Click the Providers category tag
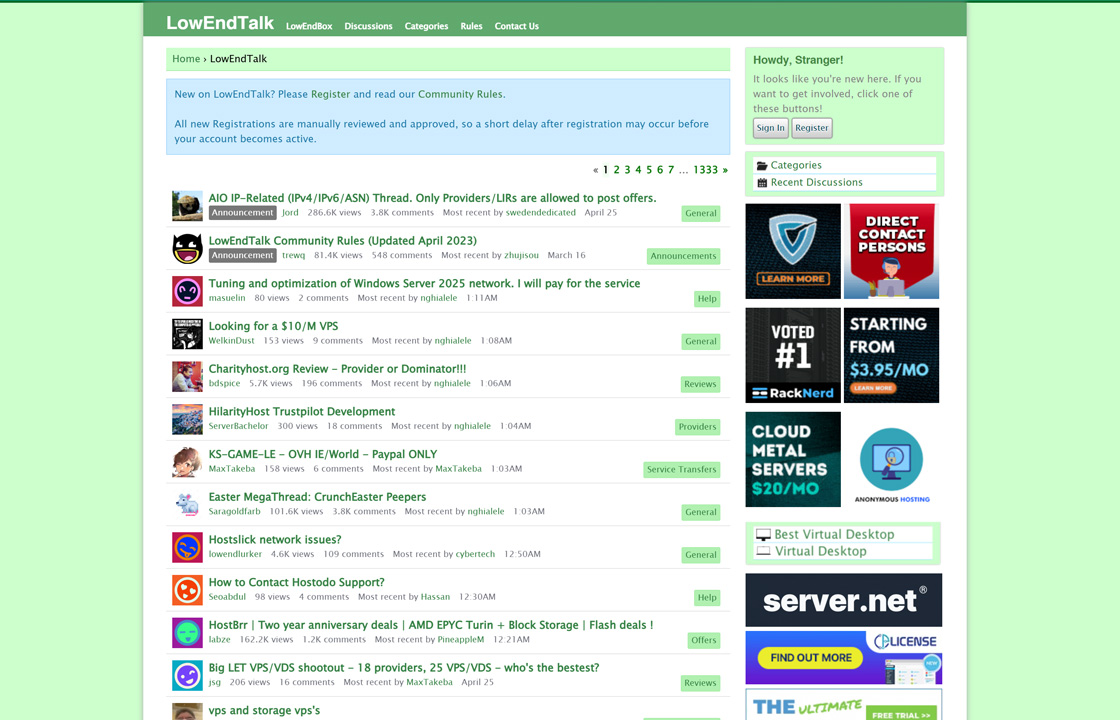The image size is (1120, 720). click(697, 426)
